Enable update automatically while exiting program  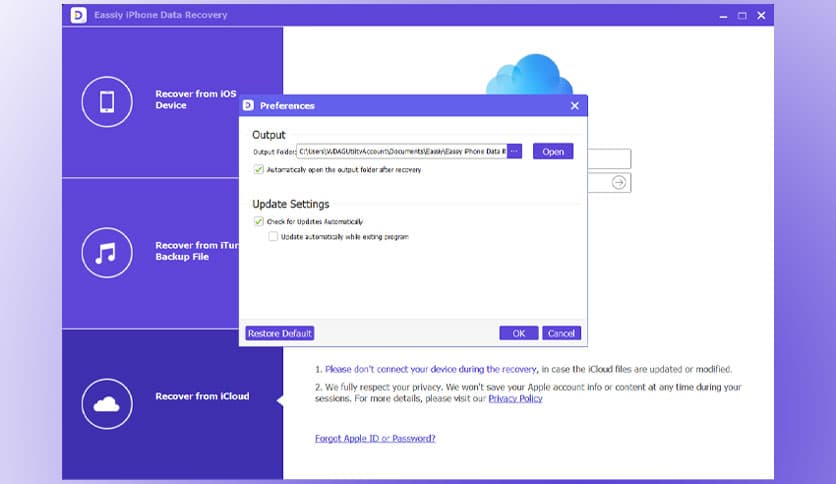(x=273, y=236)
